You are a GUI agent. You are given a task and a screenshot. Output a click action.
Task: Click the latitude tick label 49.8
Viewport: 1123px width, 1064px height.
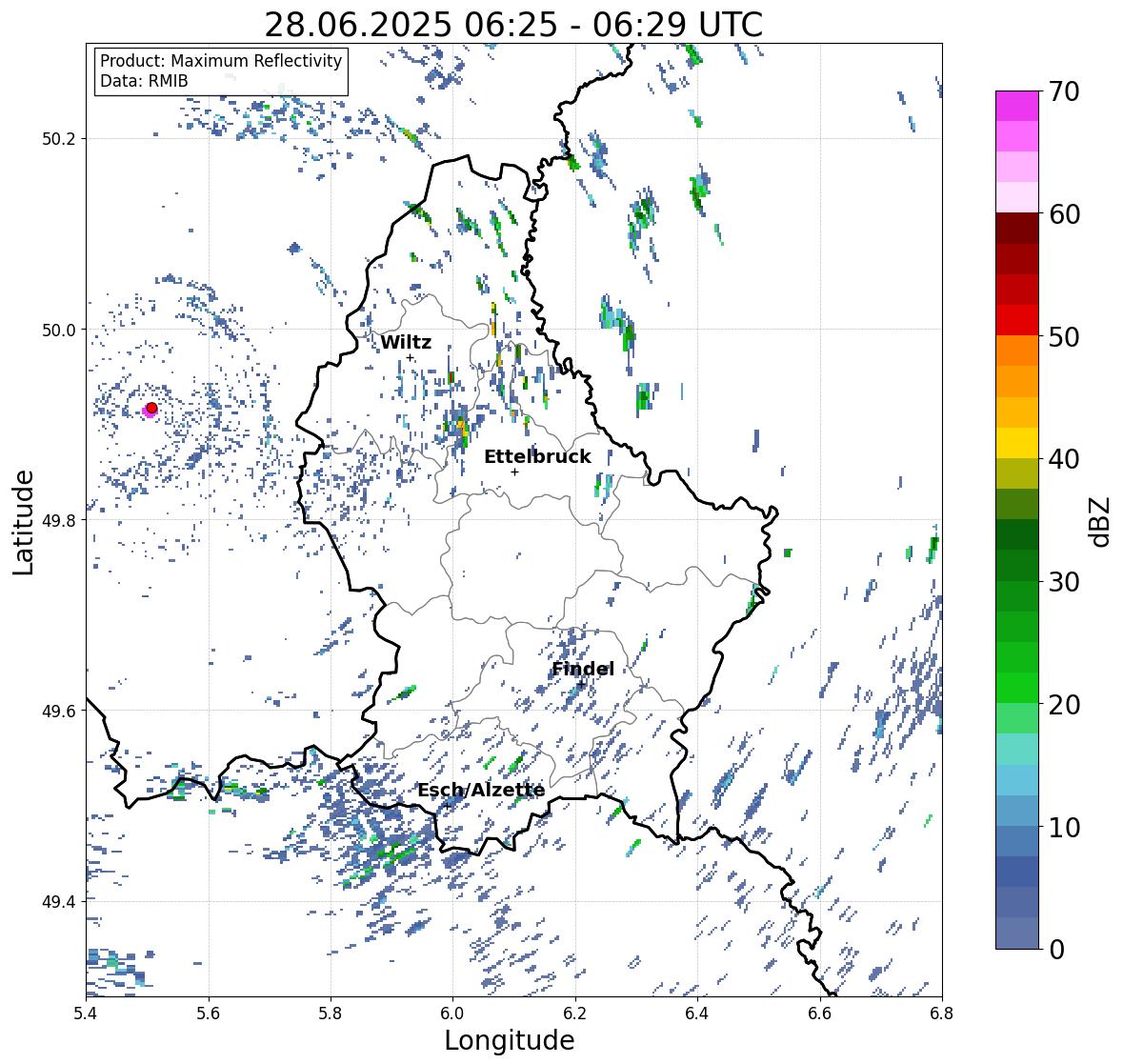coord(59,520)
